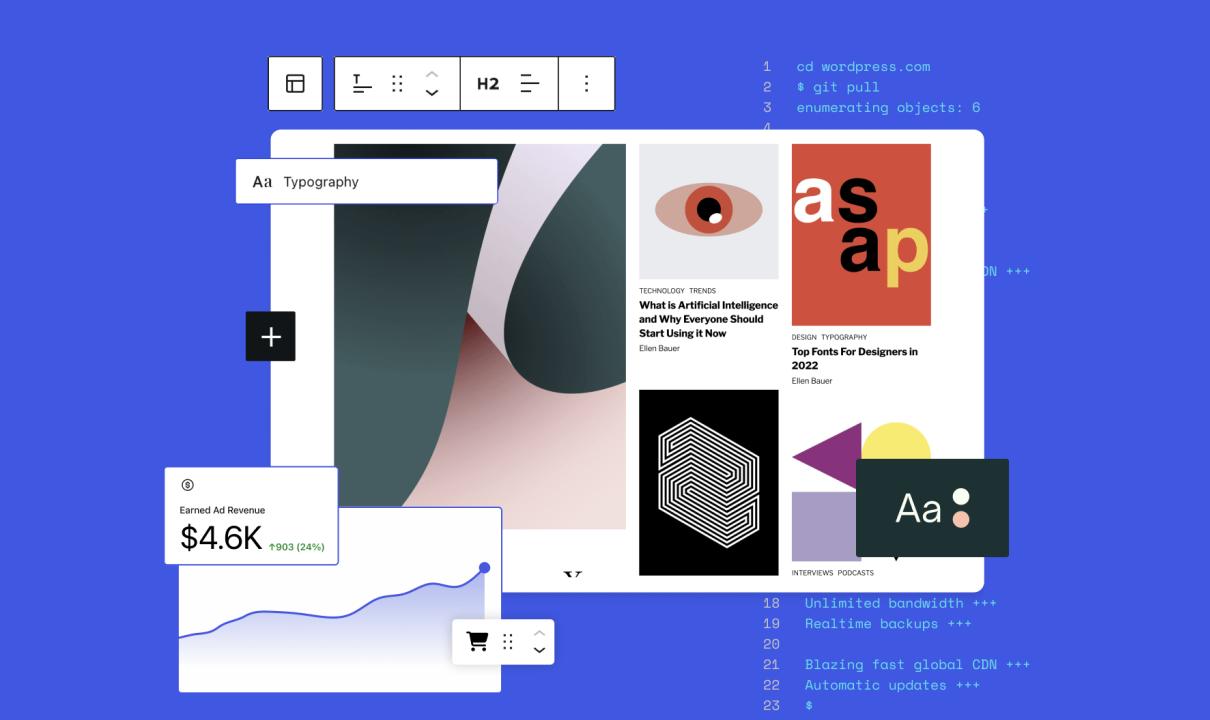The width and height of the screenshot is (1210, 720).
Task: Click the text alignment icon beside H2
Action: point(530,84)
